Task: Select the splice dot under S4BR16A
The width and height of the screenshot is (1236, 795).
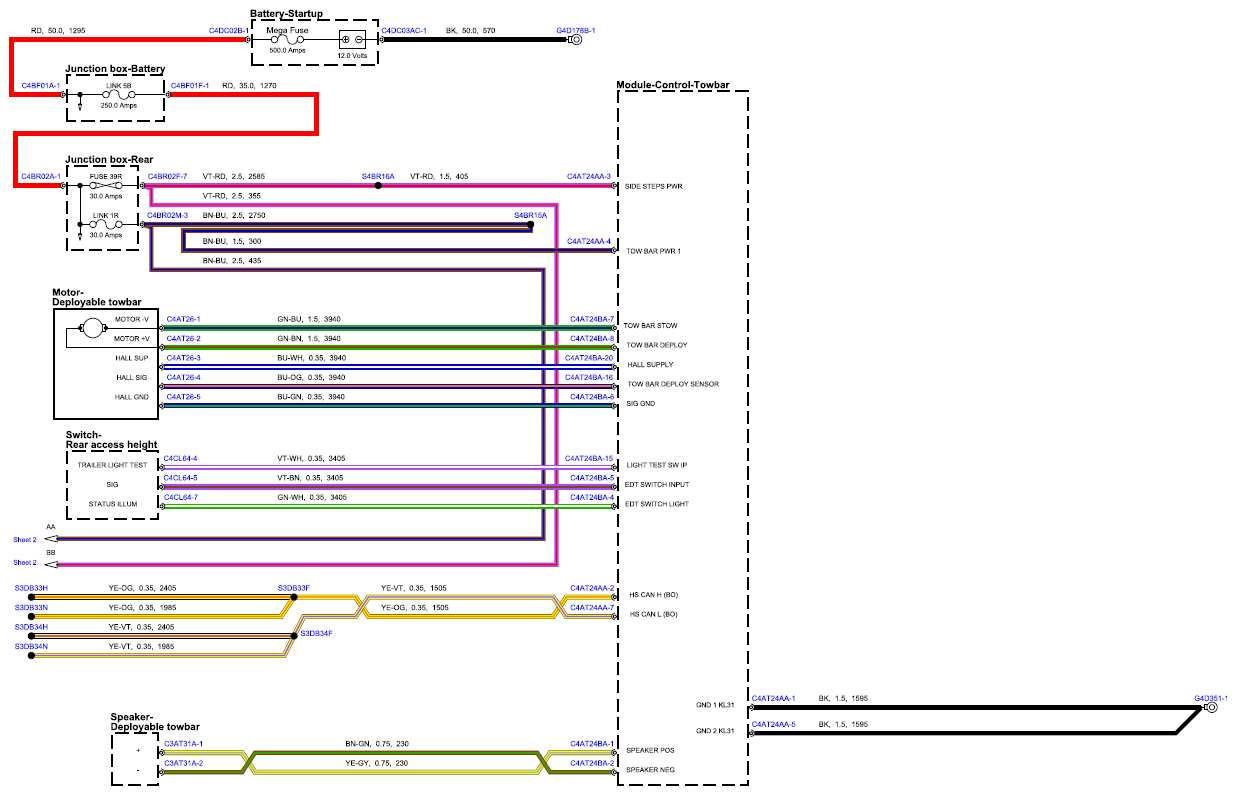Action: point(378,185)
